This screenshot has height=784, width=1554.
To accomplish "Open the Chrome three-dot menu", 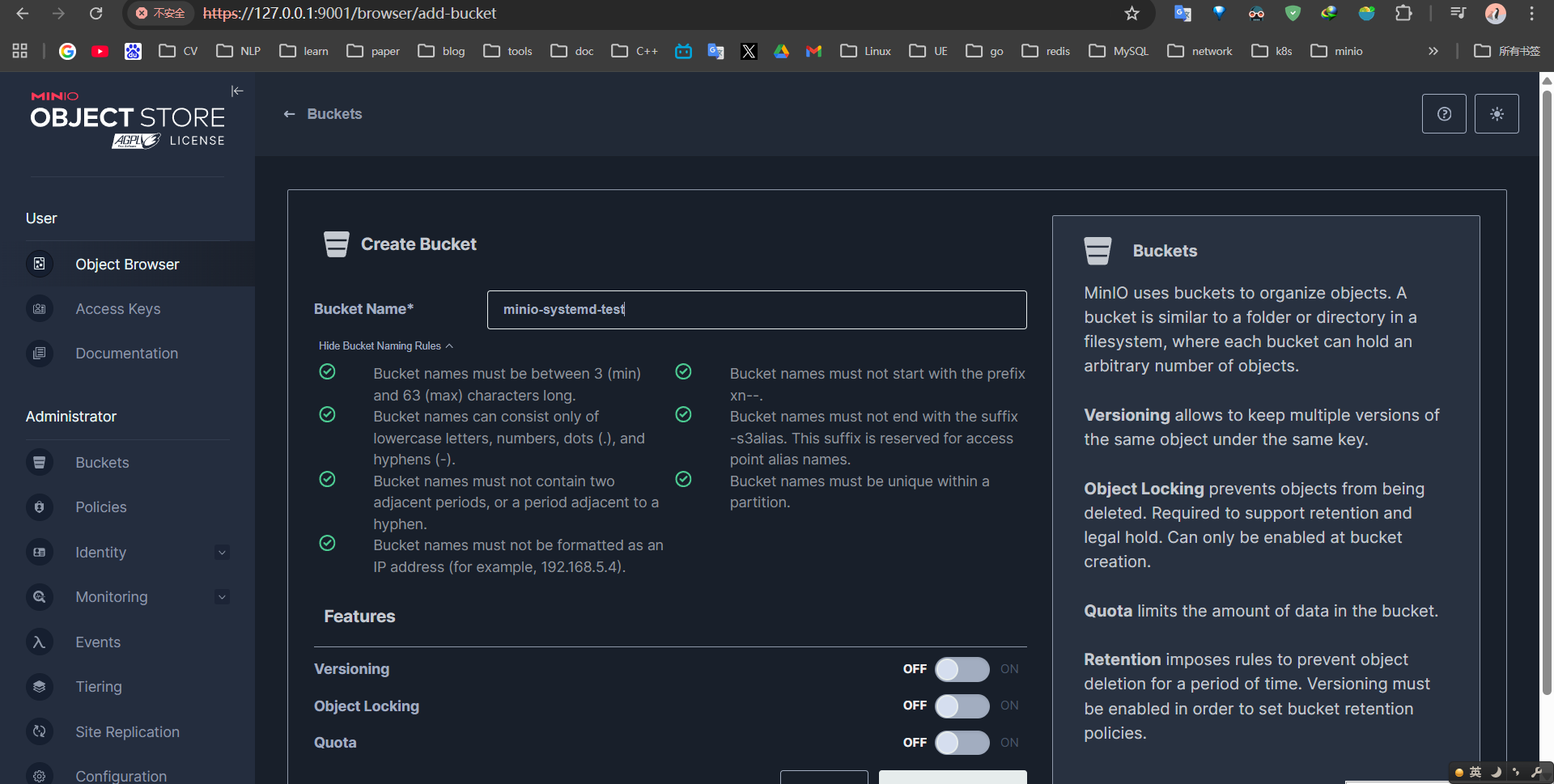I will pyautogui.click(x=1532, y=14).
